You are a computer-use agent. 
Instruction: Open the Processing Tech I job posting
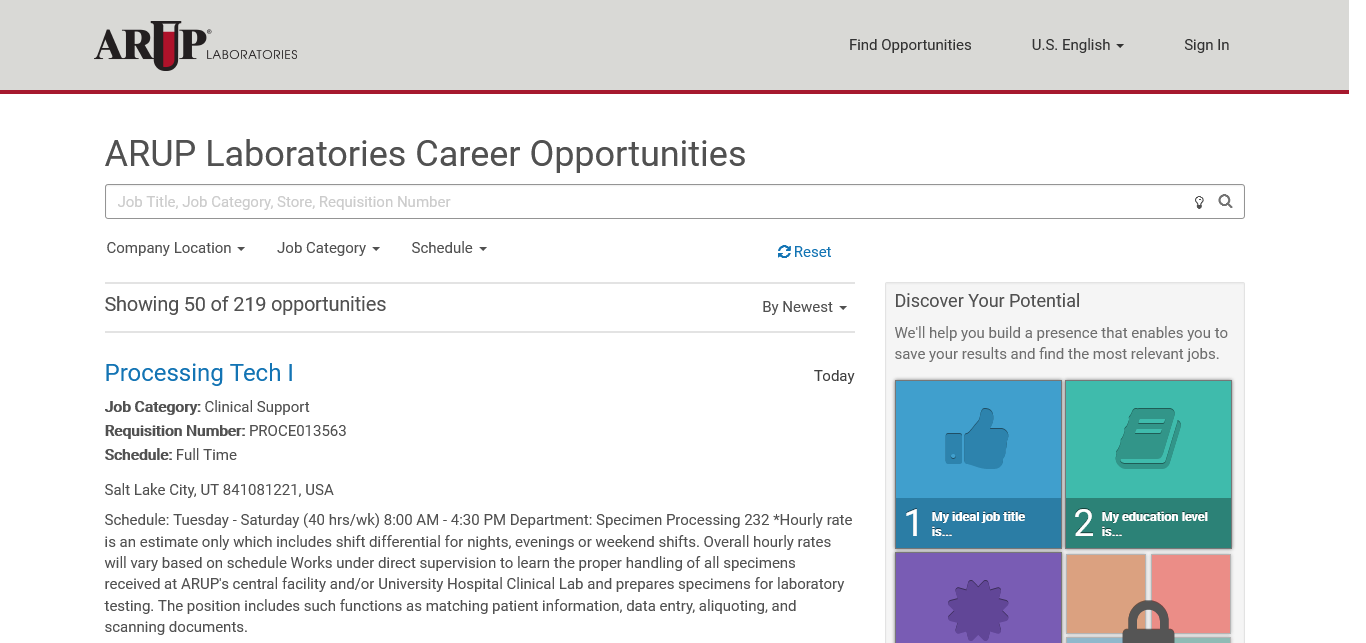199,373
